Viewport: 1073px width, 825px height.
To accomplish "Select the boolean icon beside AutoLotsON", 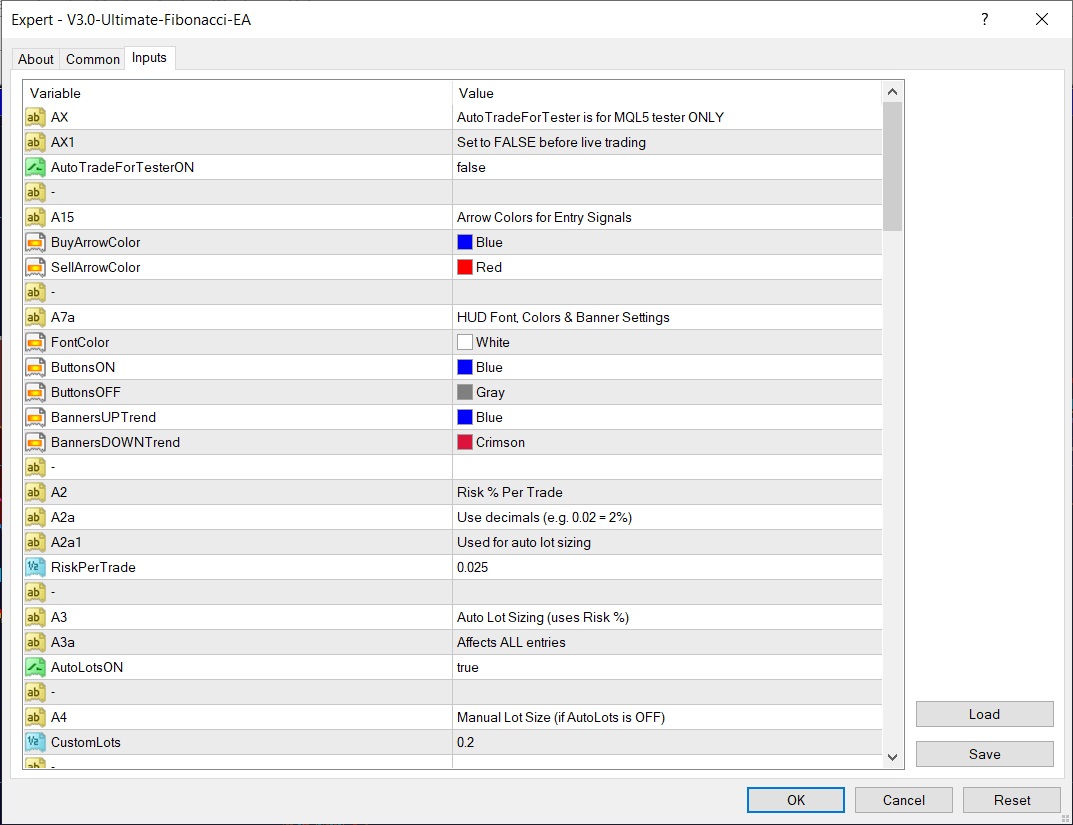I will (x=35, y=667).
